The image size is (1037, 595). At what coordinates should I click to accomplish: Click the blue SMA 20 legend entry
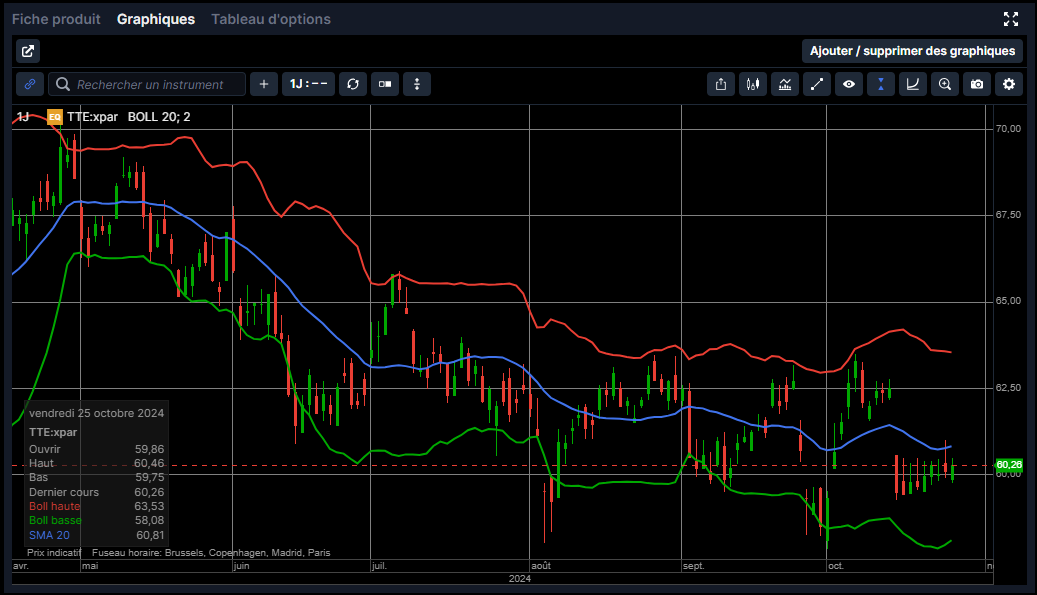(49, 536)
